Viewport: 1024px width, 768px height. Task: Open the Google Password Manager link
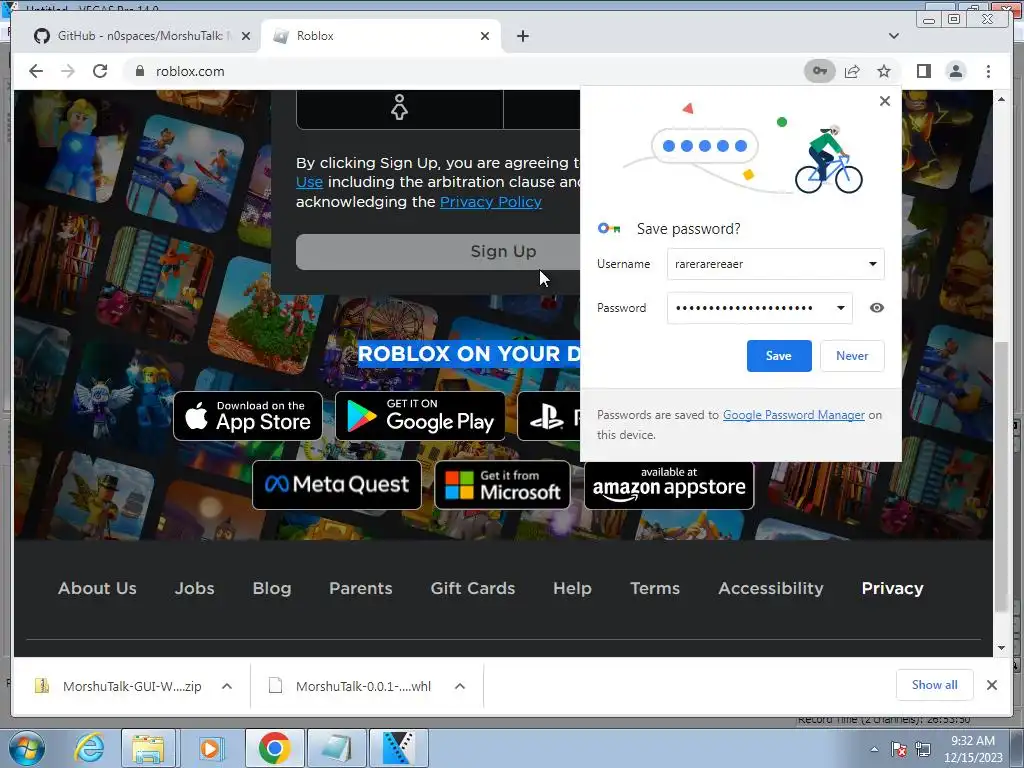tap(793, 415)
